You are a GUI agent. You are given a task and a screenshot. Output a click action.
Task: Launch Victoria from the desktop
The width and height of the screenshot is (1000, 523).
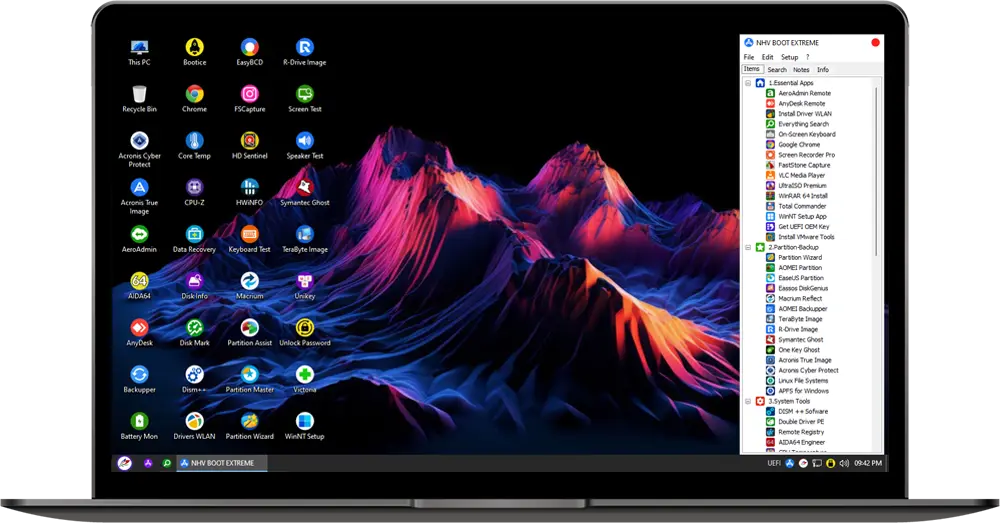click(305, 379)
